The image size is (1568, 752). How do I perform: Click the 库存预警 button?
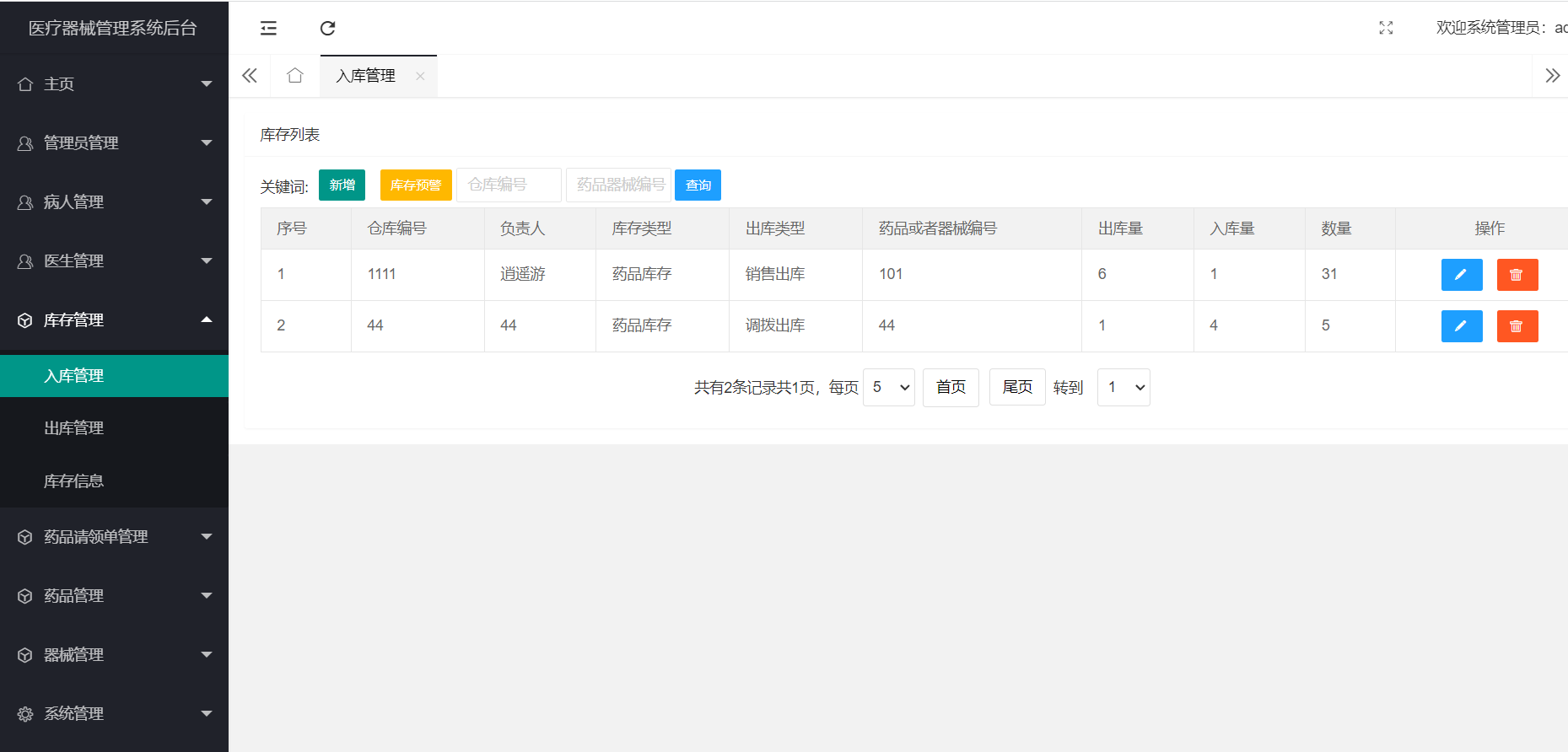(x=416, y=185)
